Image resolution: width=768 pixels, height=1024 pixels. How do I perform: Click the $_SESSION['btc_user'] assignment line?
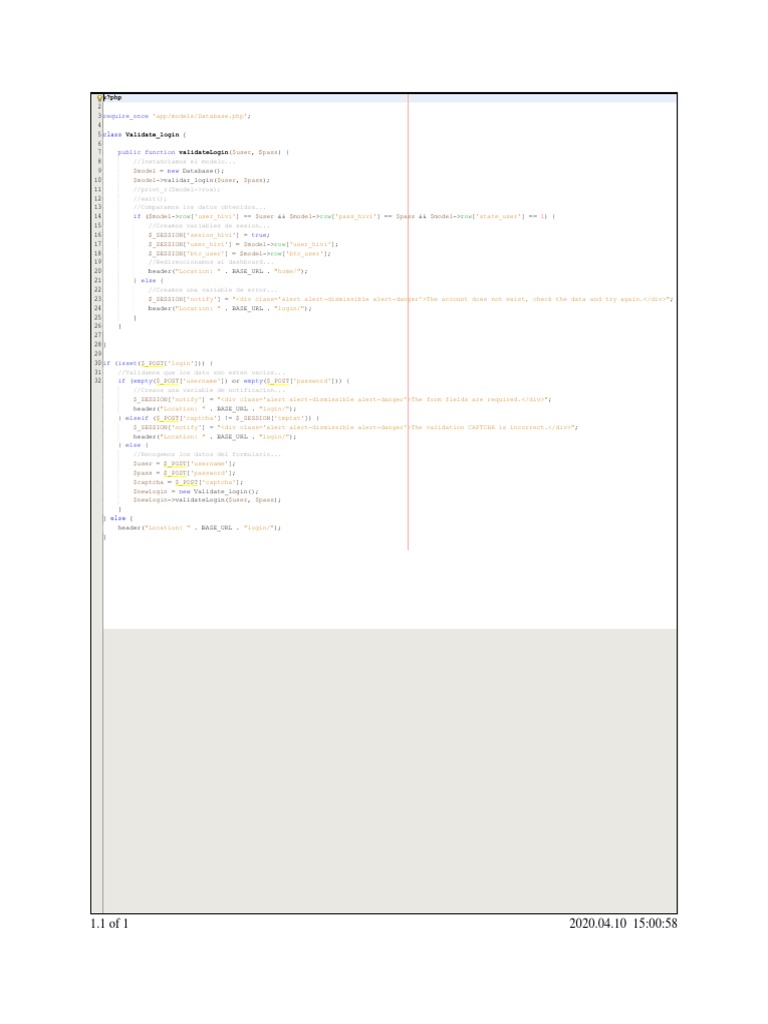coord(240,253)
